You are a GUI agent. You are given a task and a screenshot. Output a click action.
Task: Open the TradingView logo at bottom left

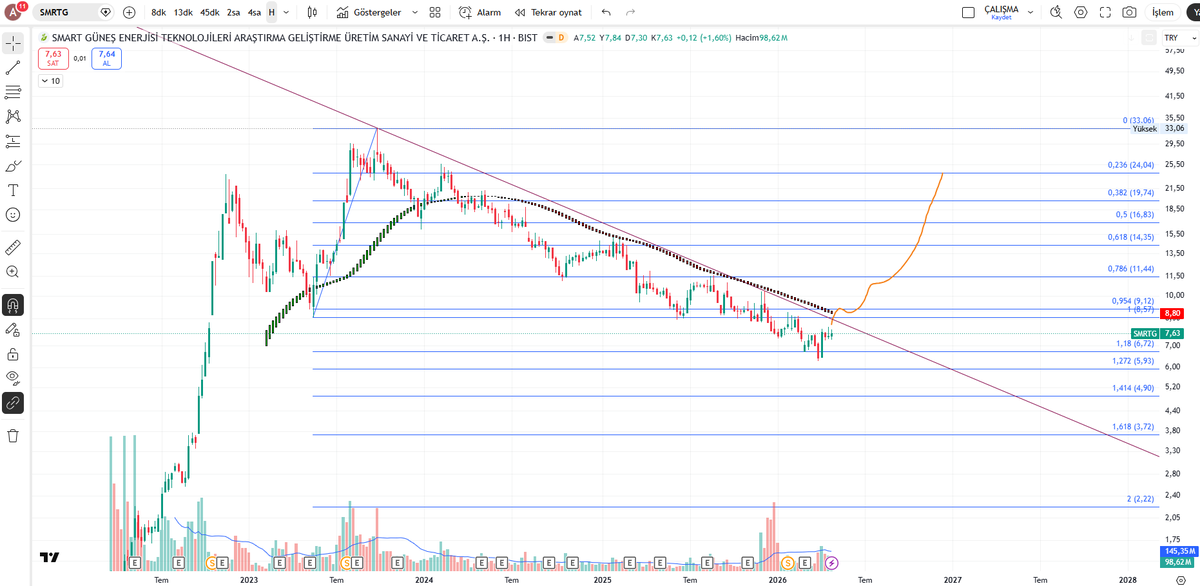click(50, 557)
